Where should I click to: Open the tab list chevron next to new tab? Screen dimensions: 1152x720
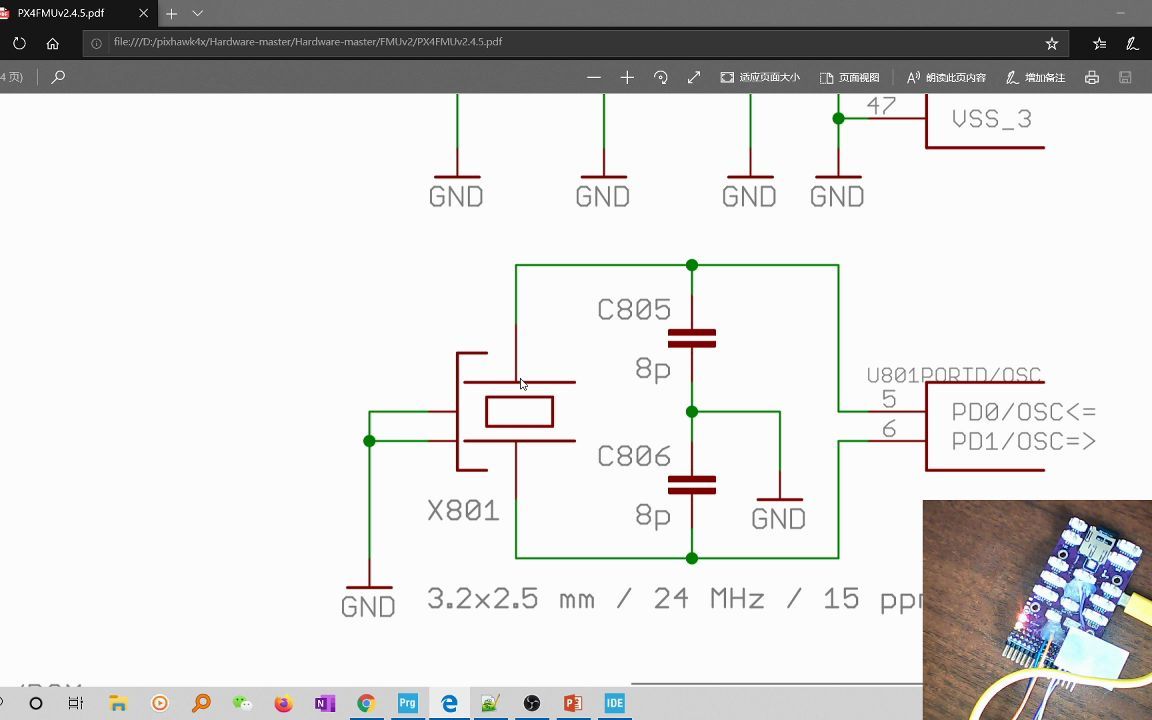[x=197, y=13]
